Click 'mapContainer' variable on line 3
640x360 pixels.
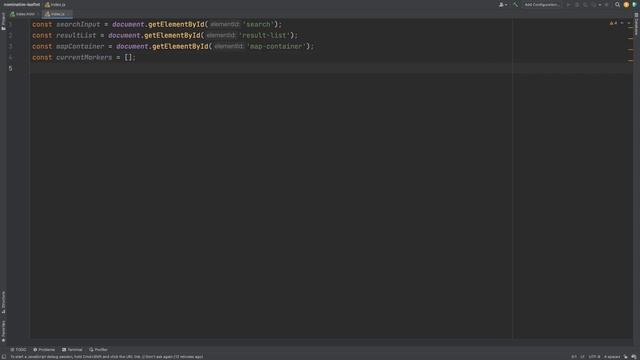coord(80,47)
